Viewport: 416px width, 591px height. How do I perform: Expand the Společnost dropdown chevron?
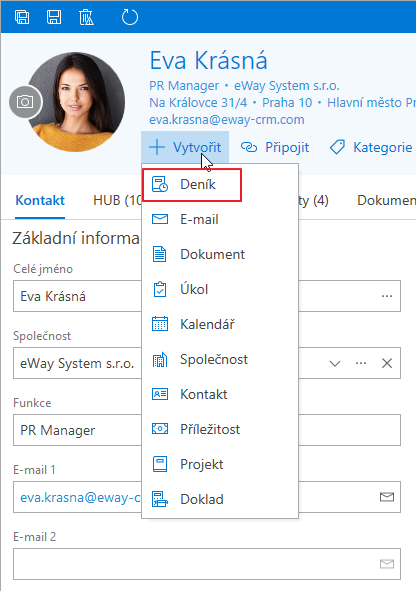[335, 364]
